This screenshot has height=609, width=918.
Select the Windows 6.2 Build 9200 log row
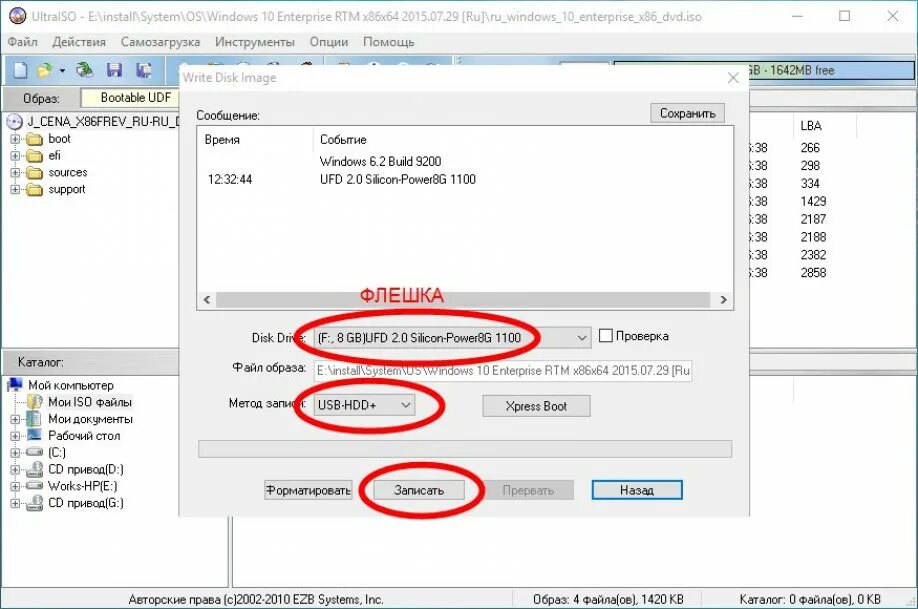[x=381, y=161]
